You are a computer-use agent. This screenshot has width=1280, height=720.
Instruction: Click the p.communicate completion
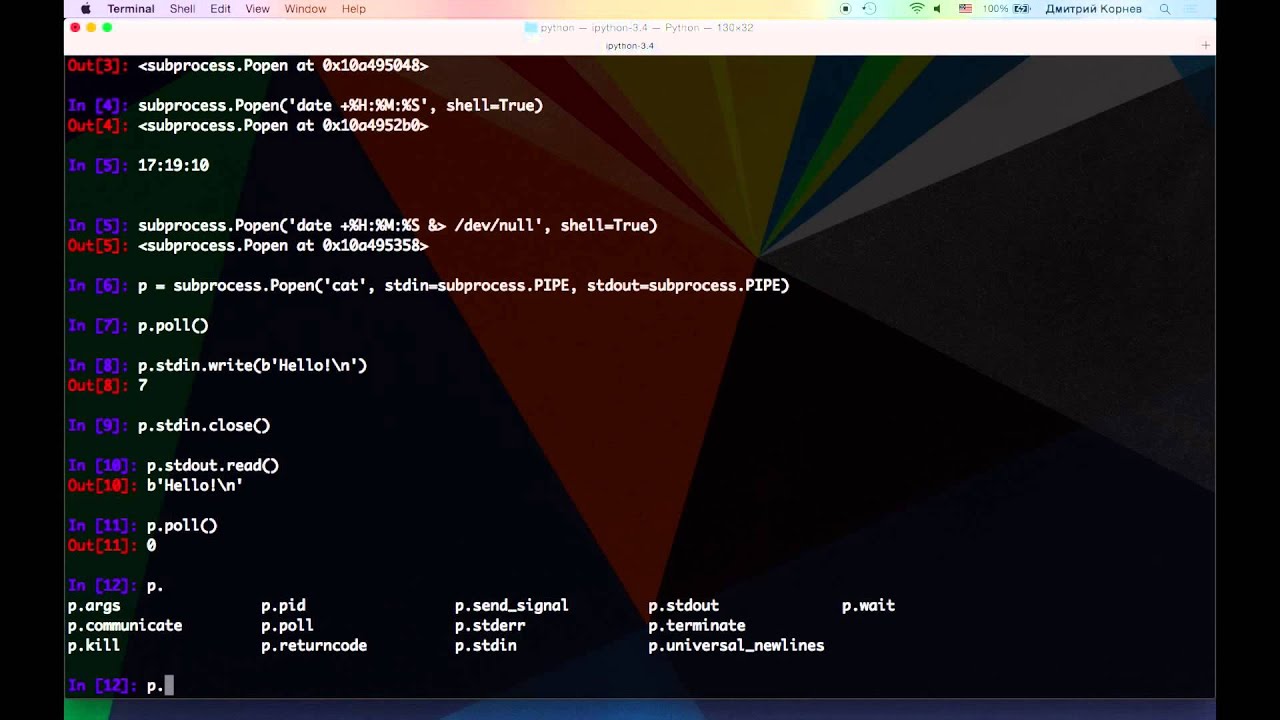pyautogui.click(x=125, y=625)
